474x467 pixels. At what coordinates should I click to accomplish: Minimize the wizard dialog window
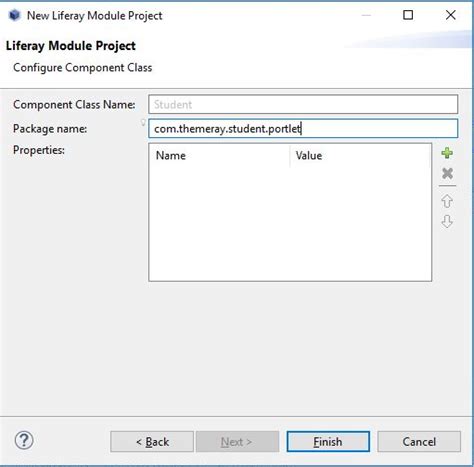(366, 15)
